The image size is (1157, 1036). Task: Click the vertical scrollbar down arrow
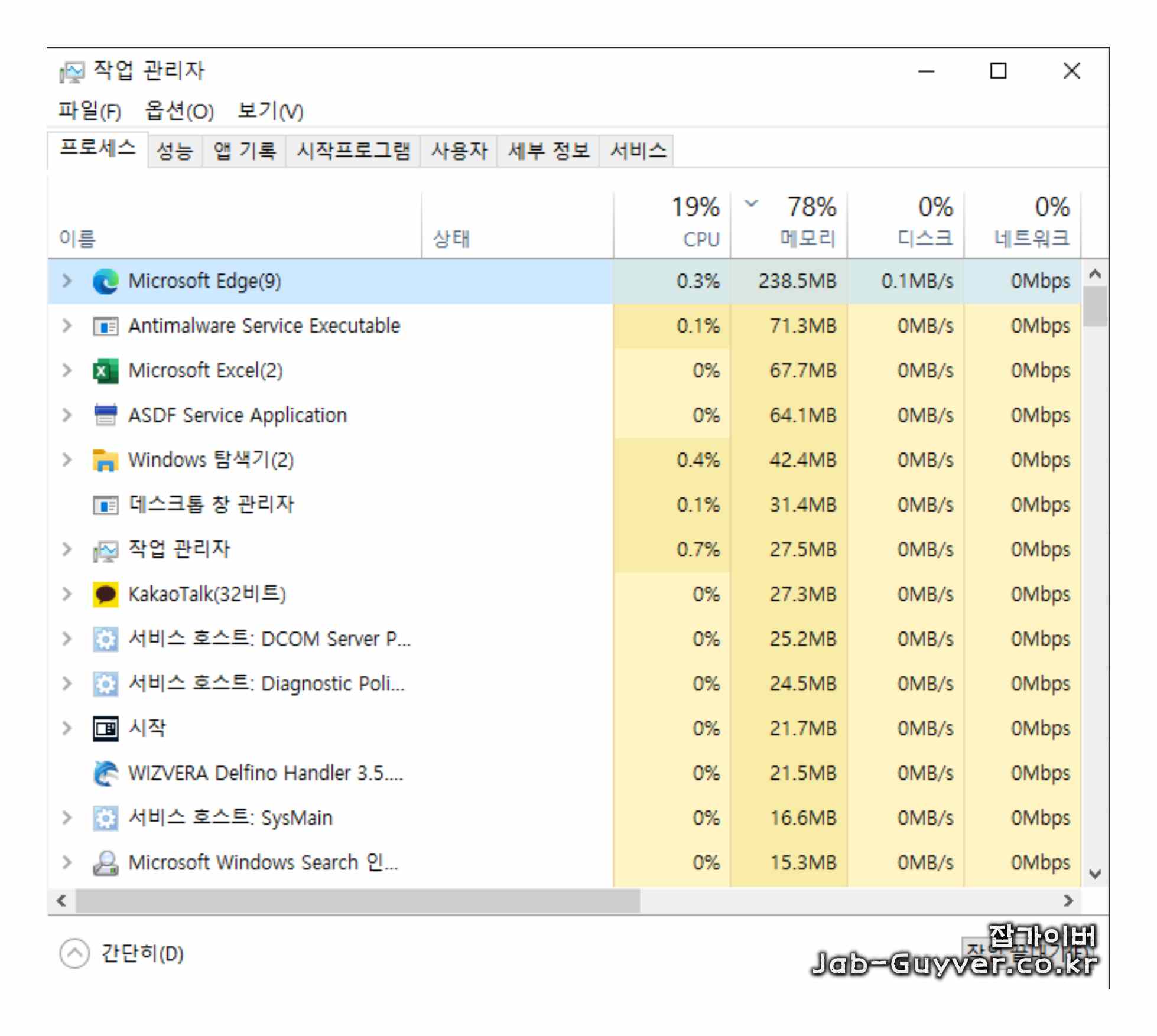pyautogui.click(x=1094, y=874)
